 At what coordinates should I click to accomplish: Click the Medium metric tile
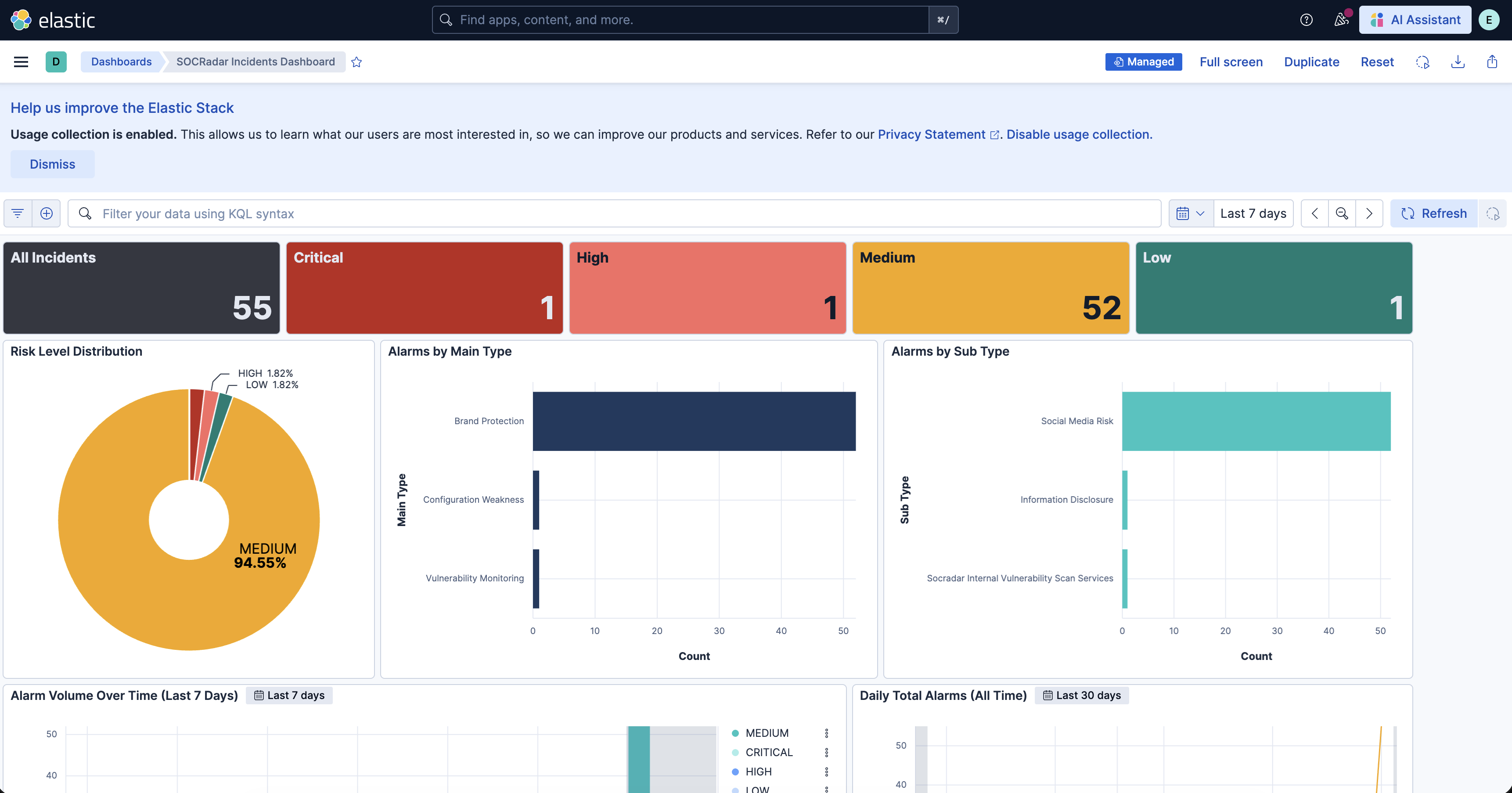point(991,288)
